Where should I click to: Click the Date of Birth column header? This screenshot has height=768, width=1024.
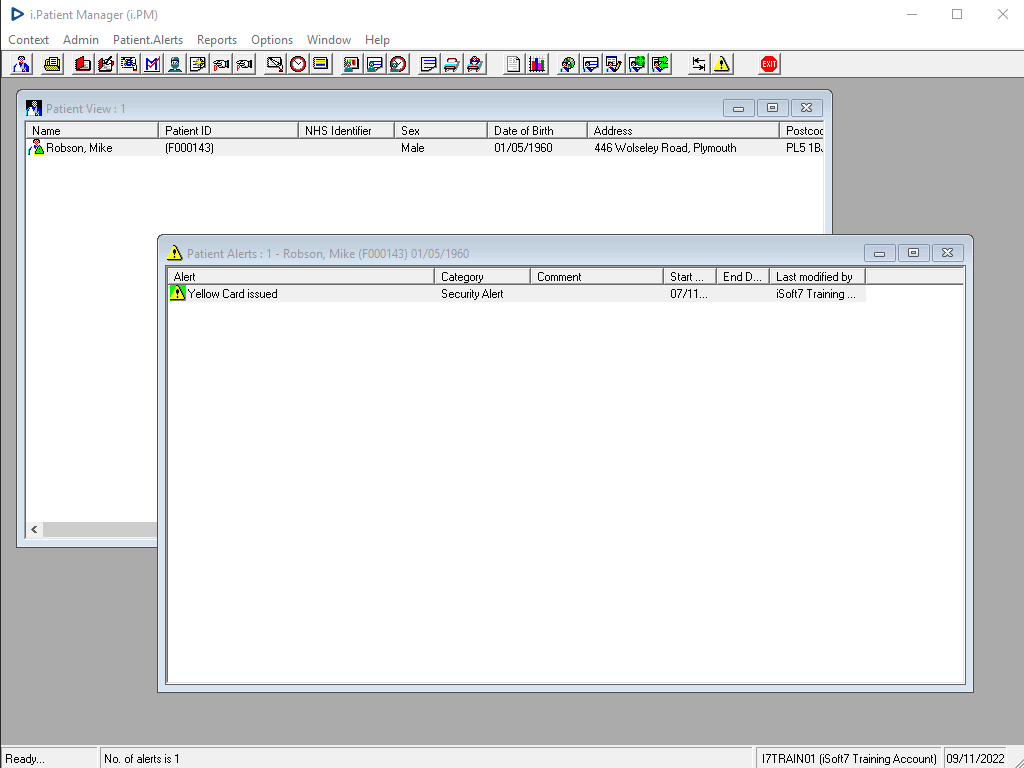(x=537, y=131)
